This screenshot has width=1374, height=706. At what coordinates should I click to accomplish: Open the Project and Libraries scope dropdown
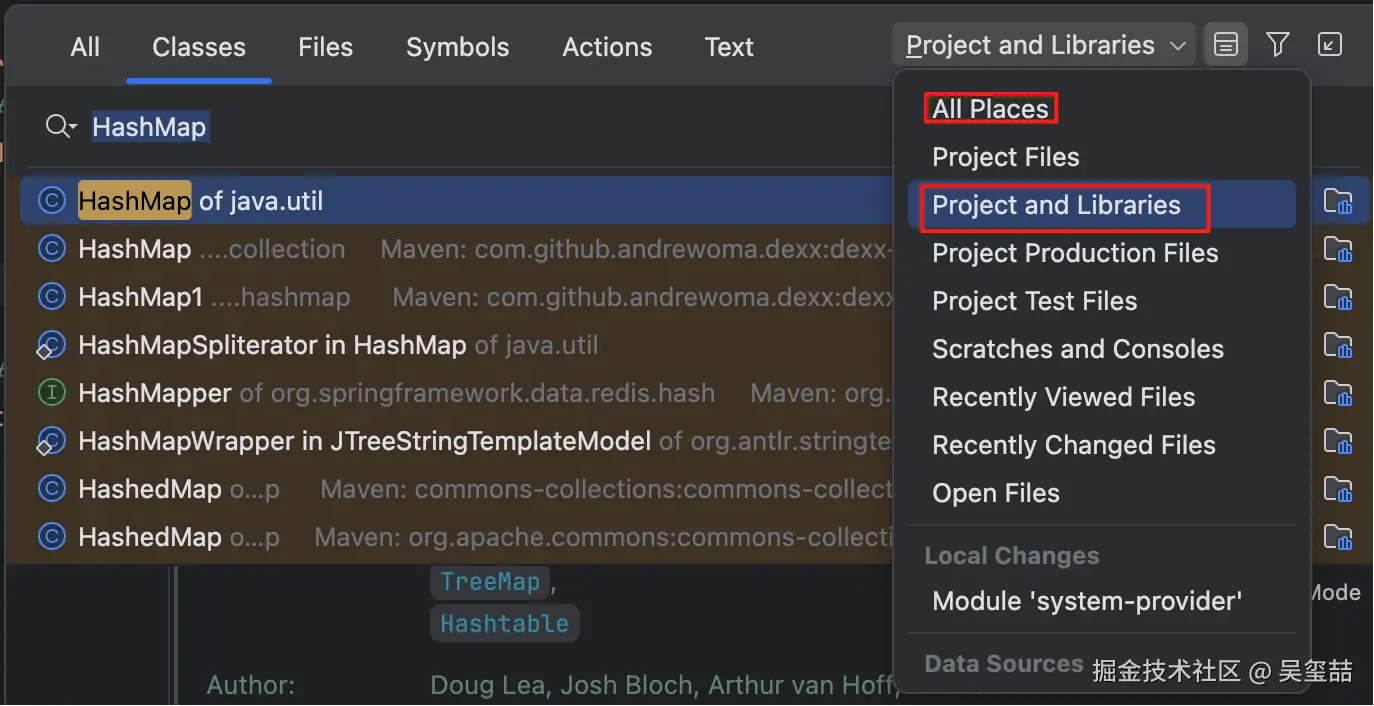(1044, 46)
